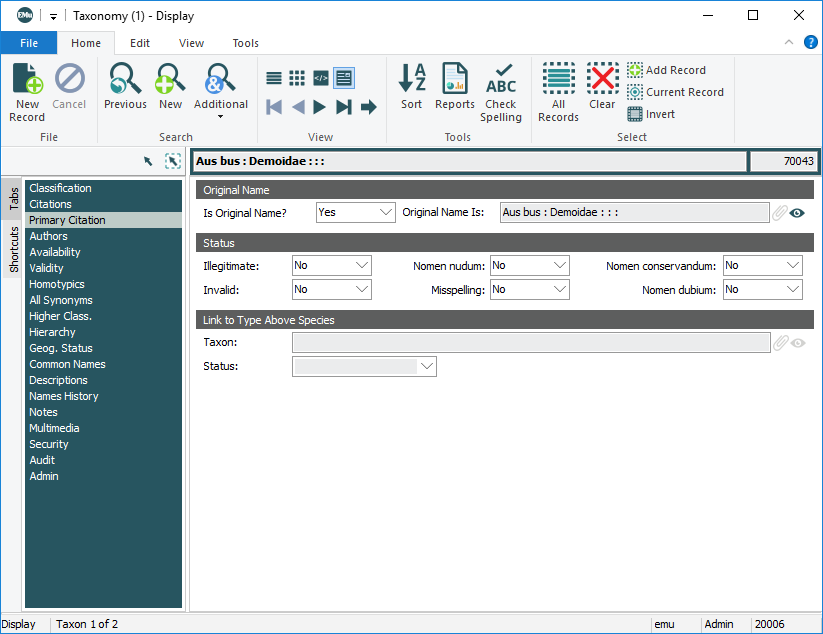Open the Nomen conservandum dropdown
The width and height of the screenshot is (823, 634).
793,265
